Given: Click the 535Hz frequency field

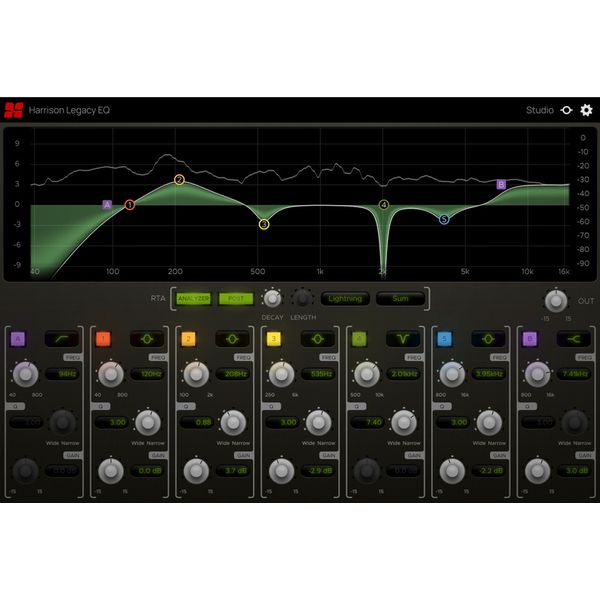Looking at the screenshot, I should coord(318,374).
